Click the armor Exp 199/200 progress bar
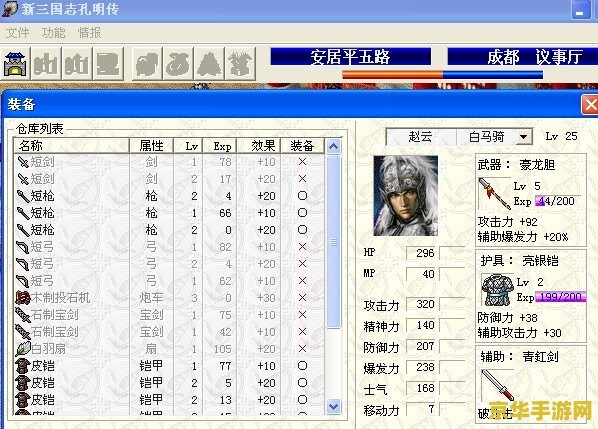The height and width of the screenshot is (429, 598). (561, 297)
